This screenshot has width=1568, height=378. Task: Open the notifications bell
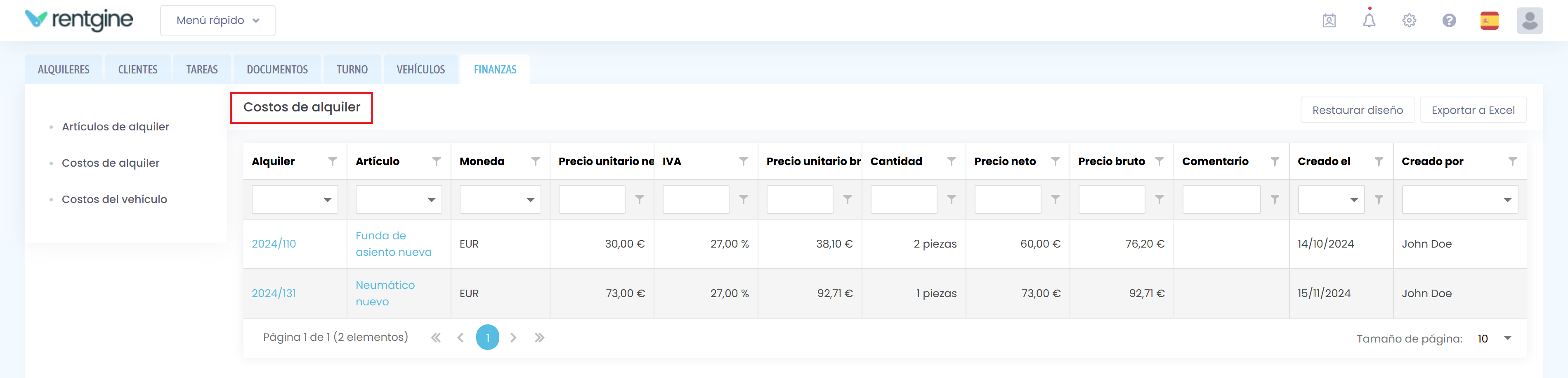(1368, 21)
